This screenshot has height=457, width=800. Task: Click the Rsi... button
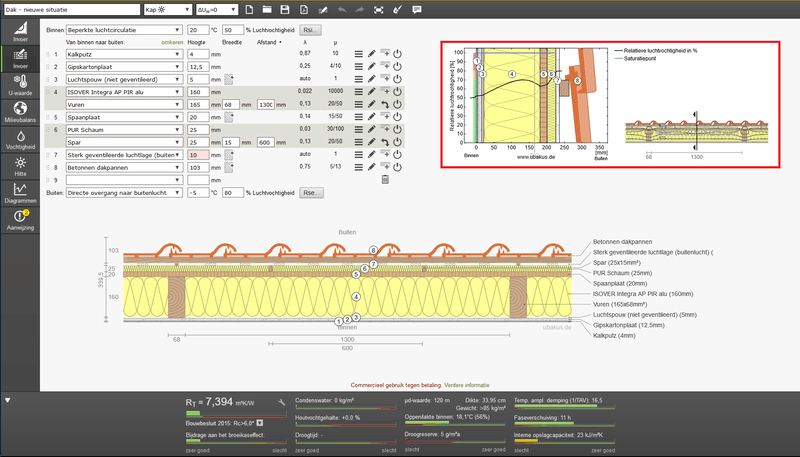click(311, 30)
